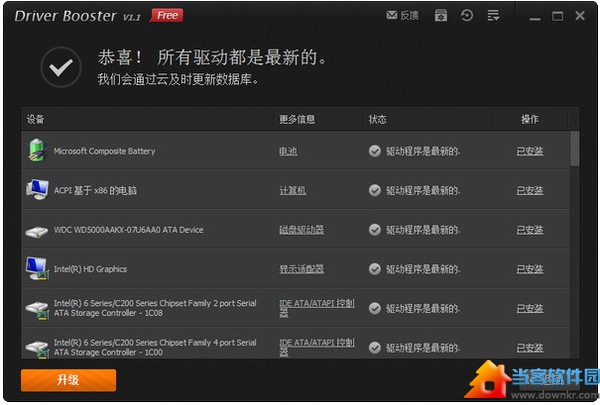Select the ACPI 基于 x86 的电脑 name
The image size is (600, 405).
[95, 190]
